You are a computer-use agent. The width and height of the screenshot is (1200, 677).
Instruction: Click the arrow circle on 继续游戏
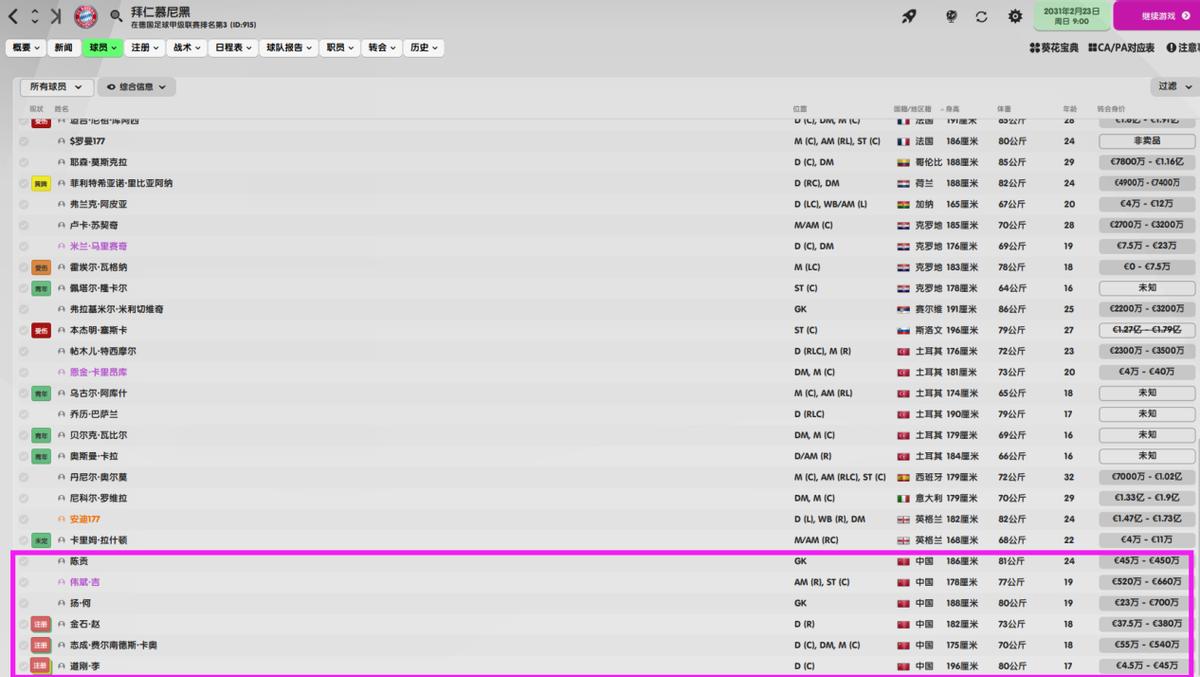(1184, 16)
